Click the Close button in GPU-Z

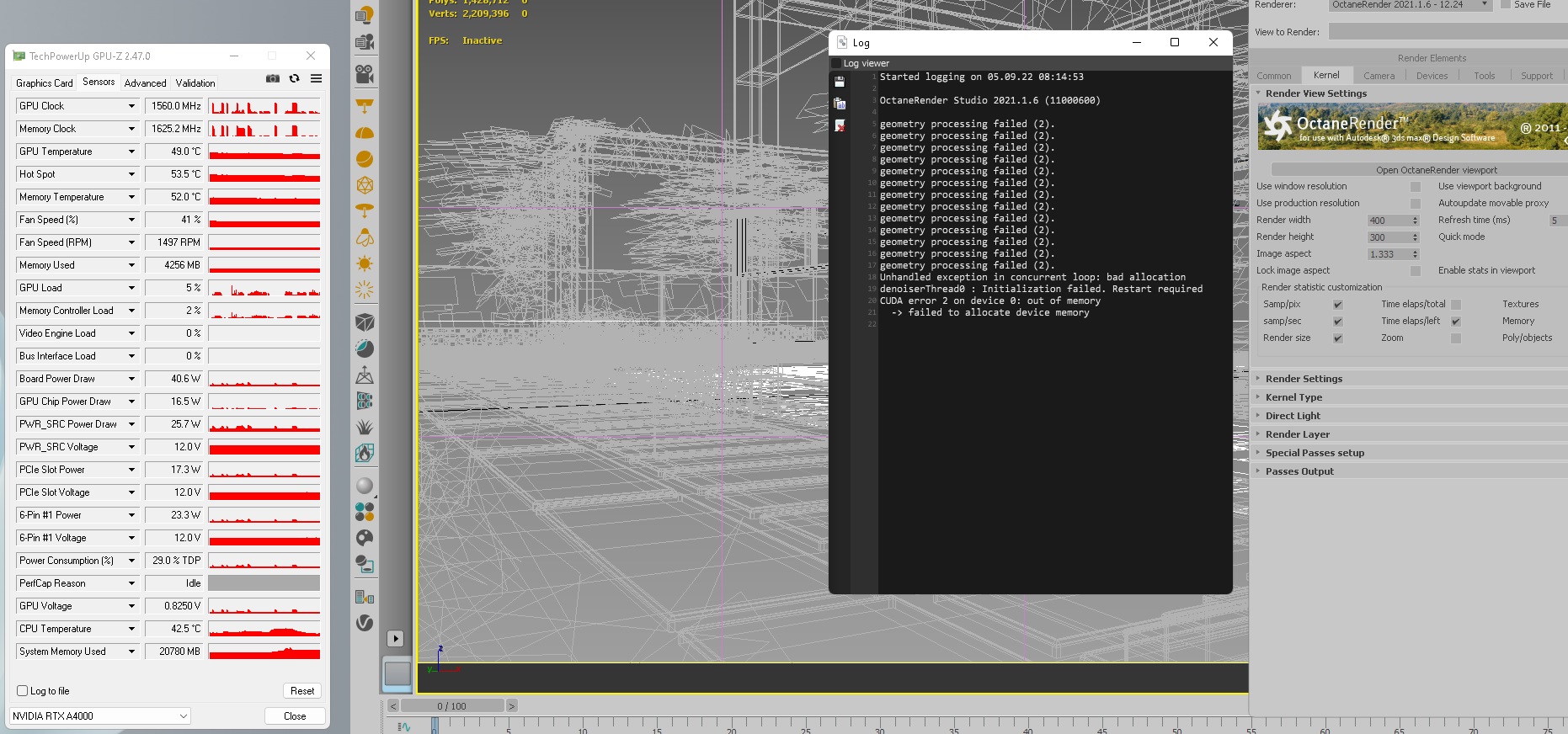[295, 716]
